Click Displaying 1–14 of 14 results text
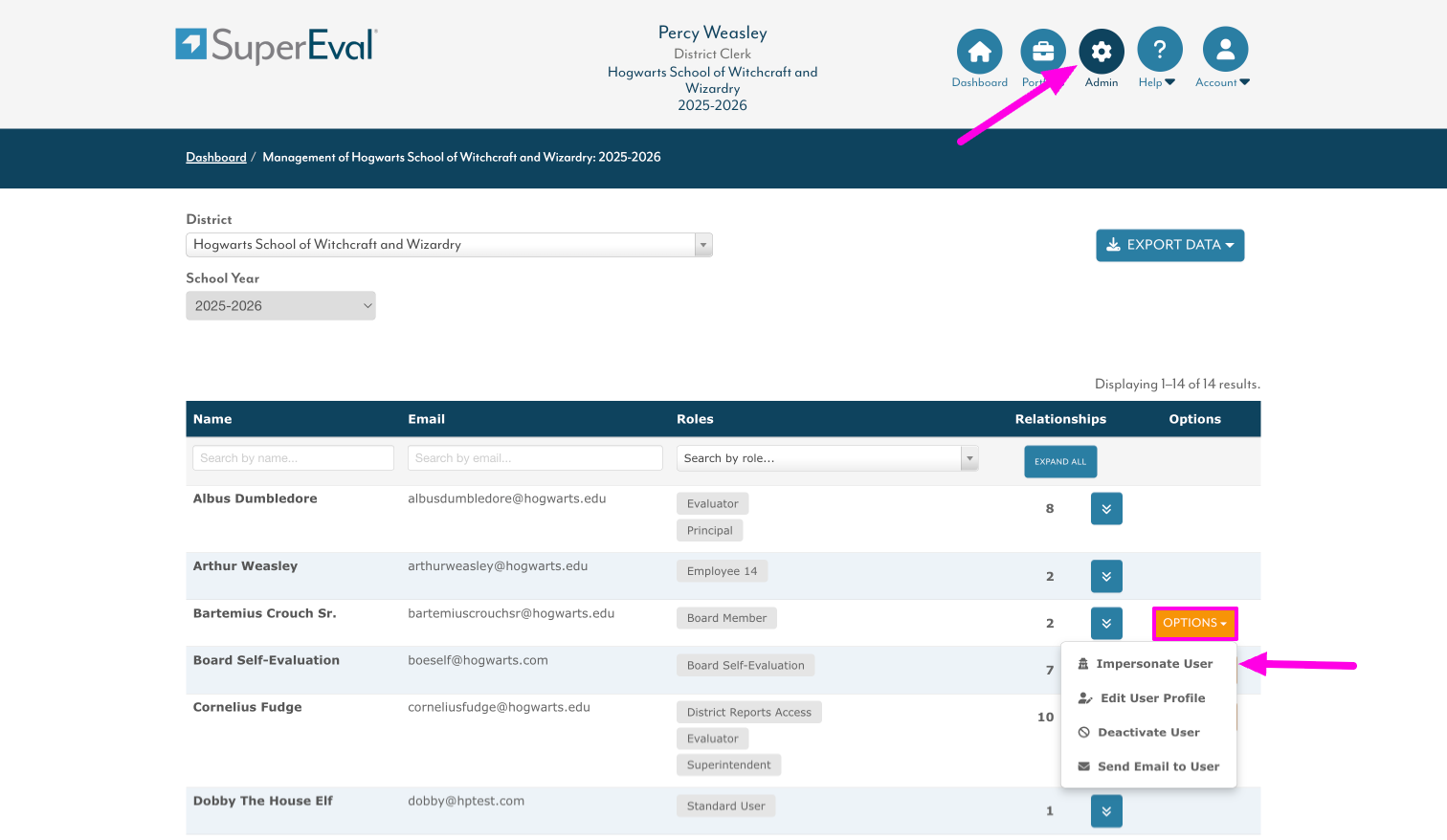1447x840 pixels. click(x=1177, y=384)
